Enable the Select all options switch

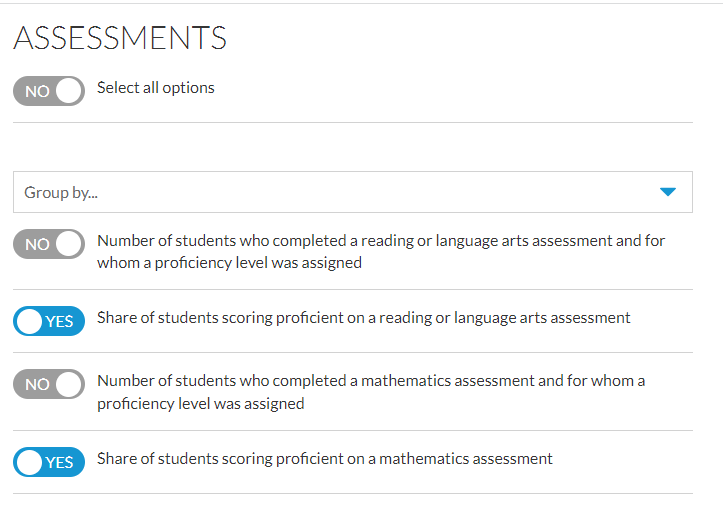click(x=49, y=91)
